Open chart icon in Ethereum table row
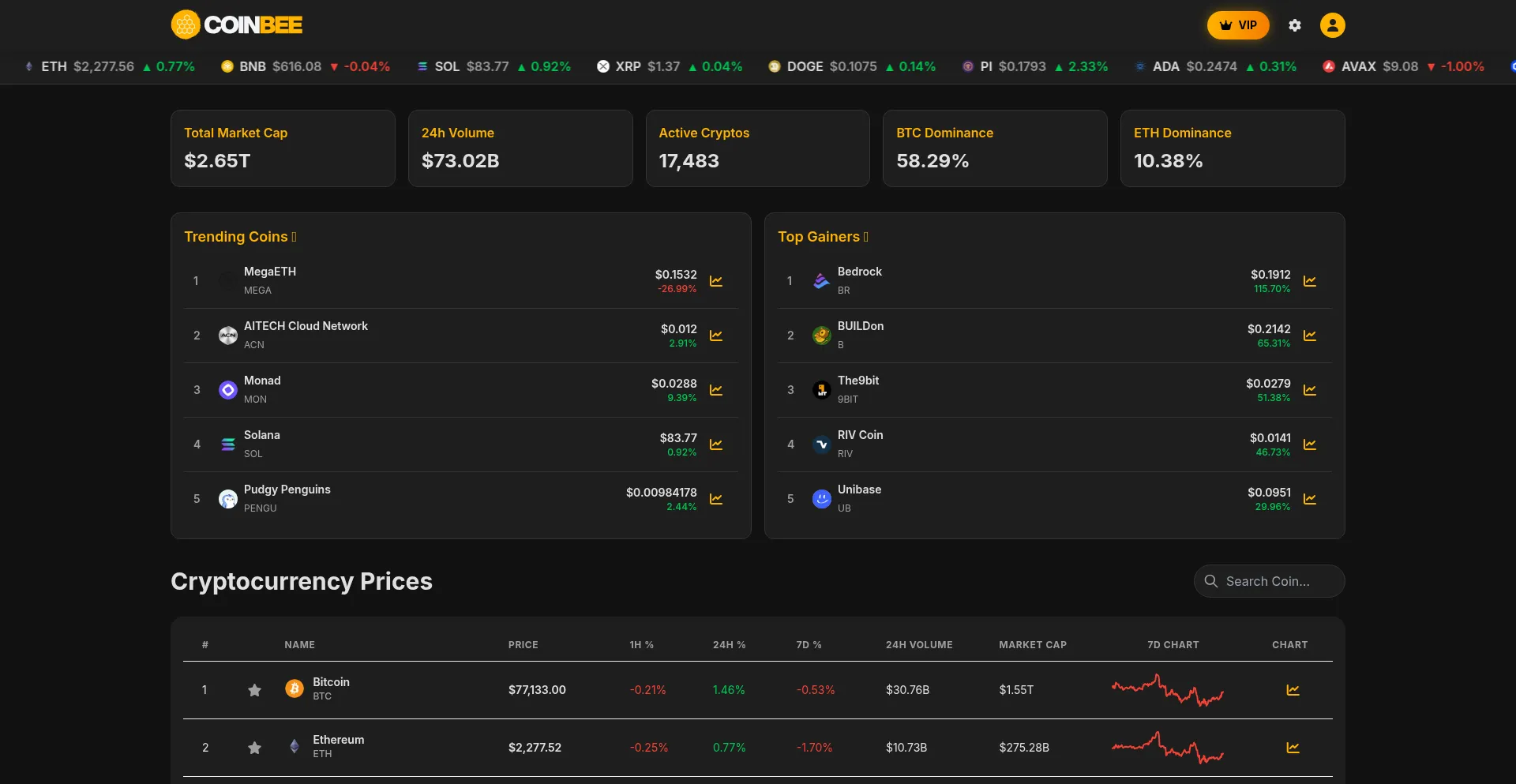Viewport: 1516px width, 784px height. click(1293, 748)
